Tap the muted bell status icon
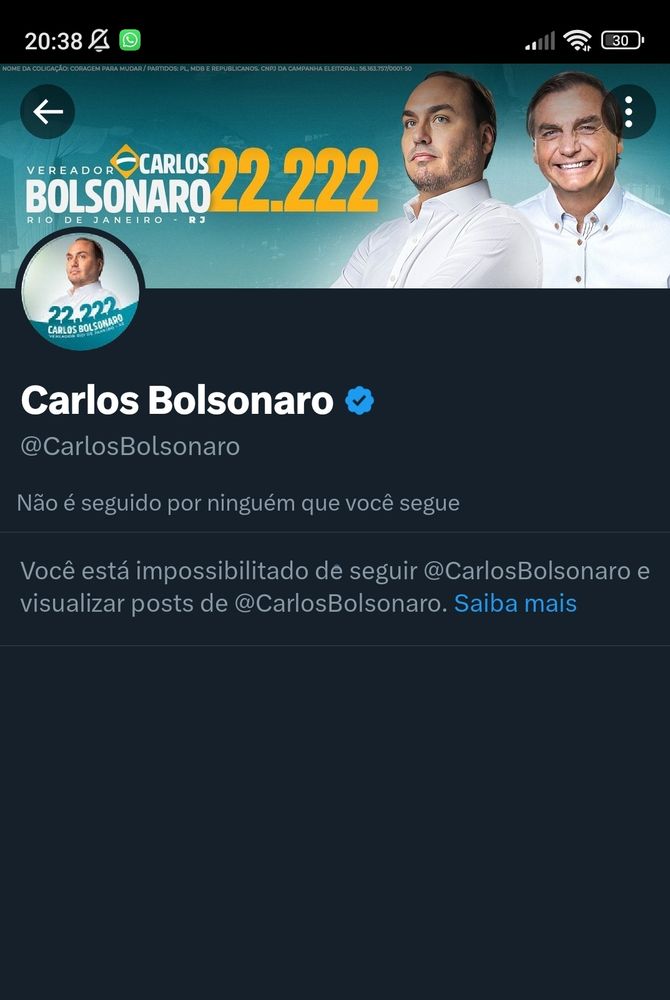670x1000 pixels. 98,41
